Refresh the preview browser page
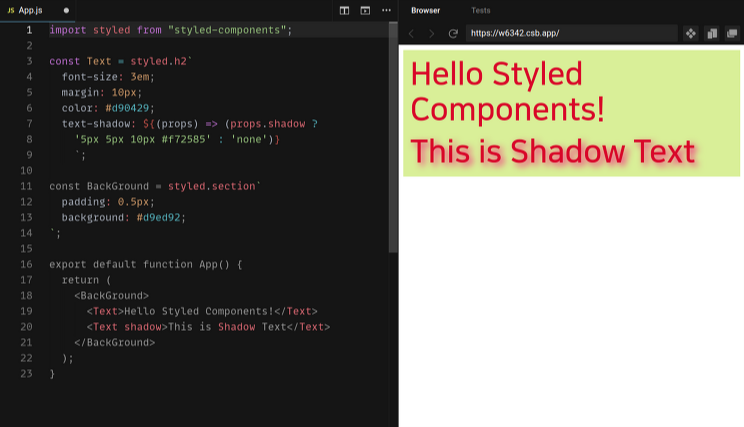744x427 pixels. 453,34
